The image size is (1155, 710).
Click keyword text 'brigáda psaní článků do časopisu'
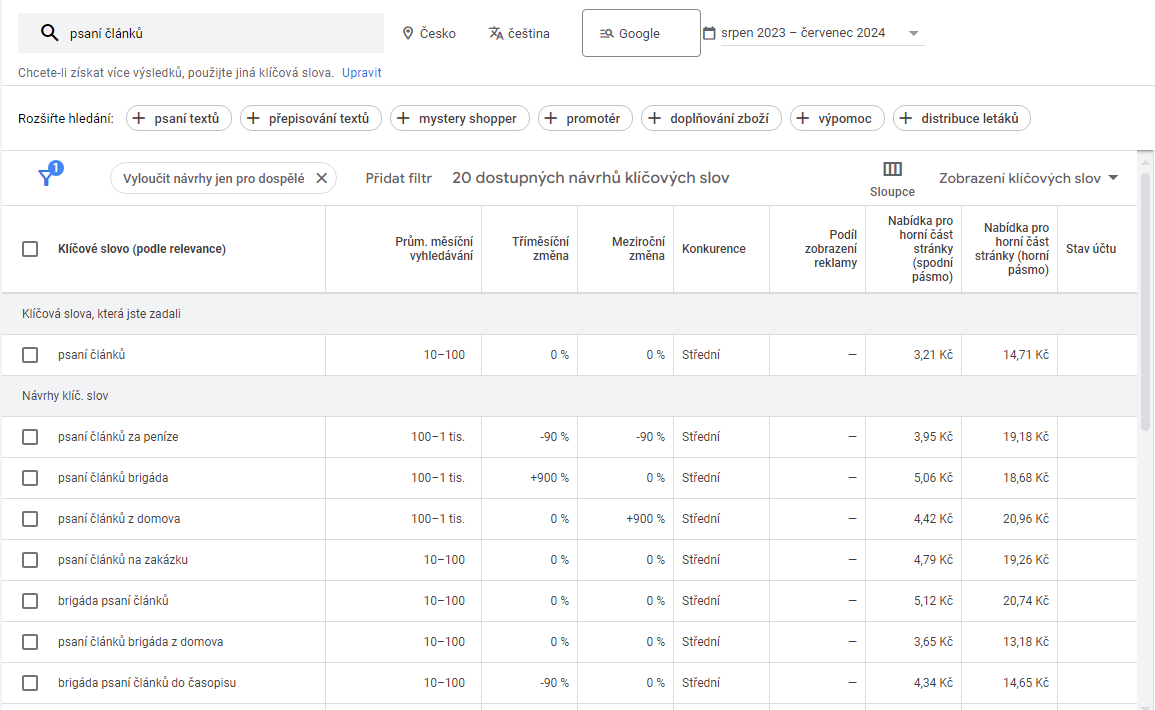[147, 683]
